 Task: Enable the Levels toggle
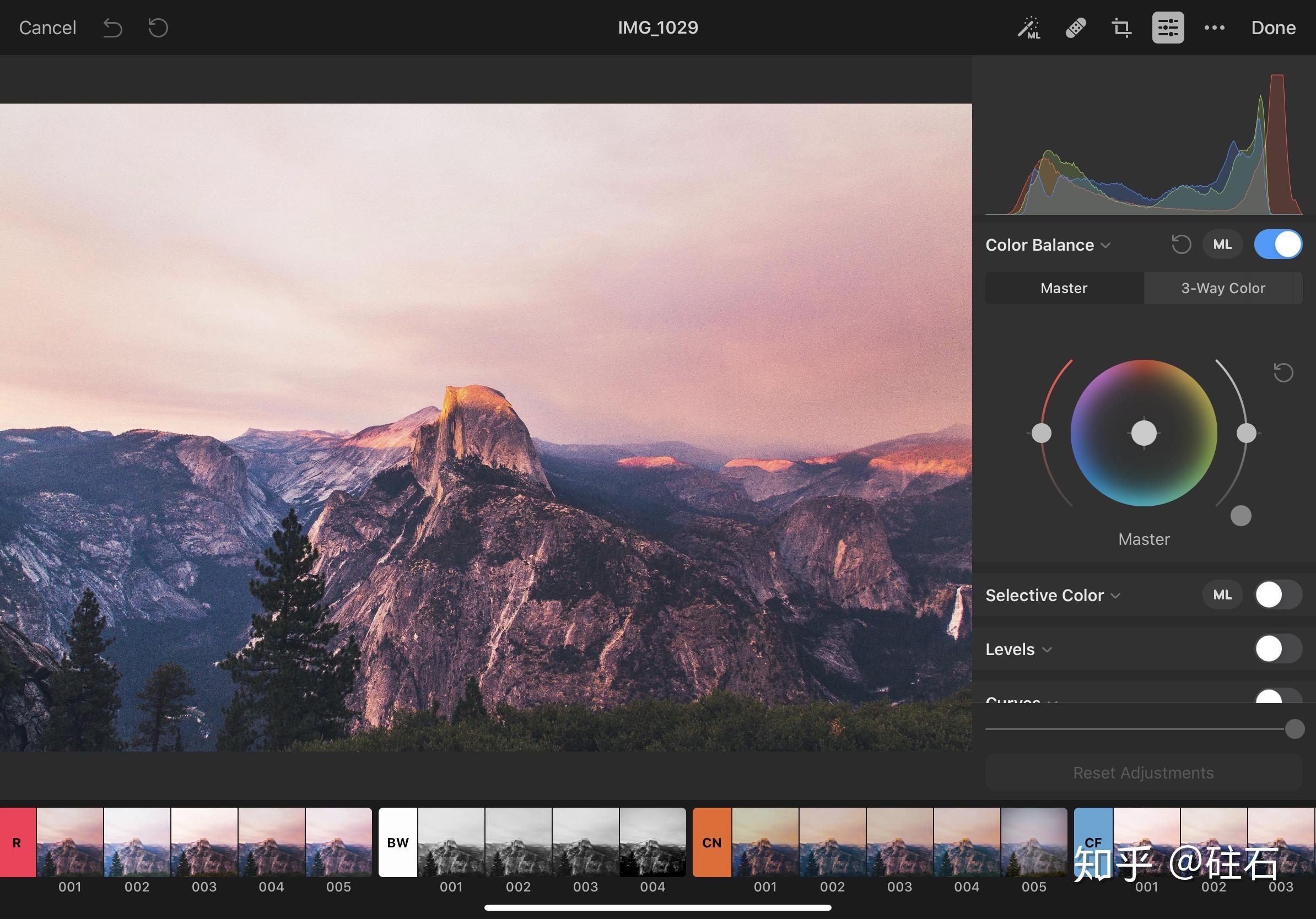coord(1277,649)
